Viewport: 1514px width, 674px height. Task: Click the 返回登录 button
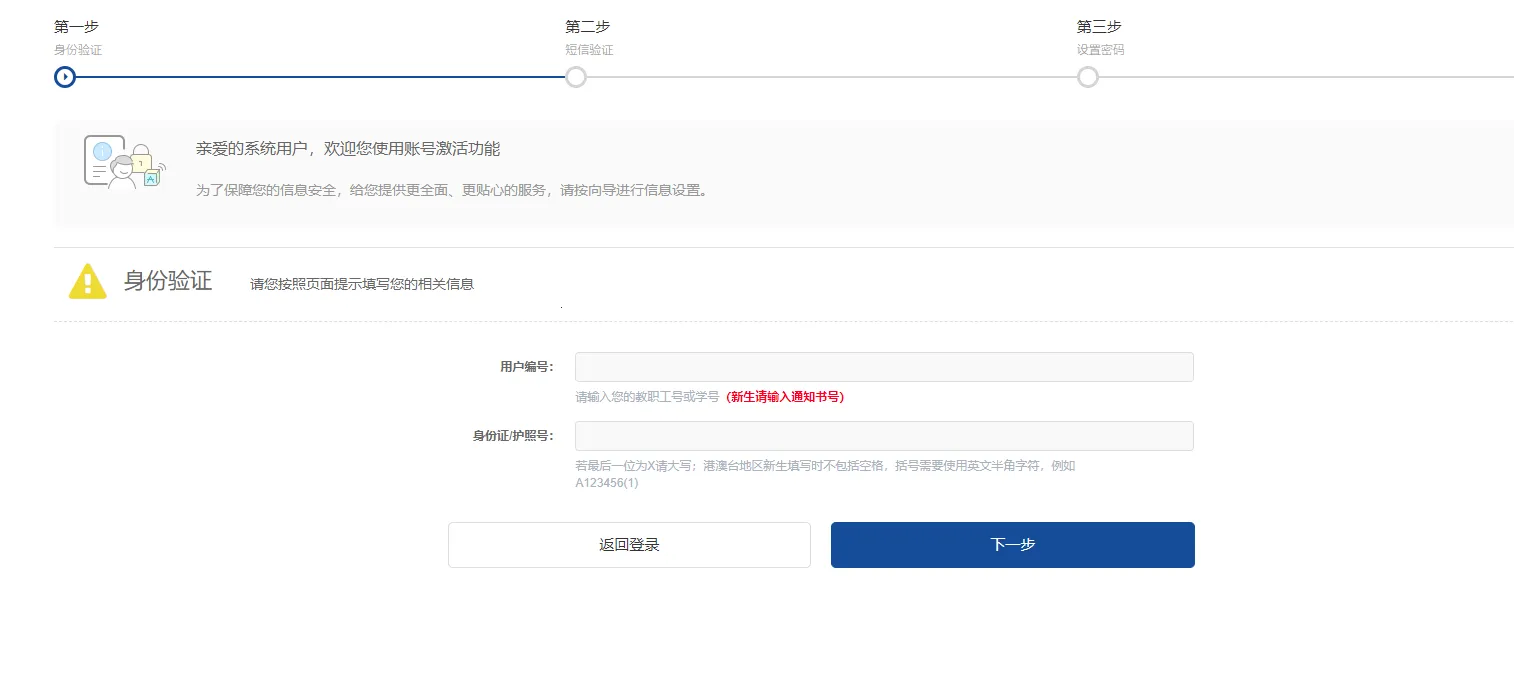[629, 544]
